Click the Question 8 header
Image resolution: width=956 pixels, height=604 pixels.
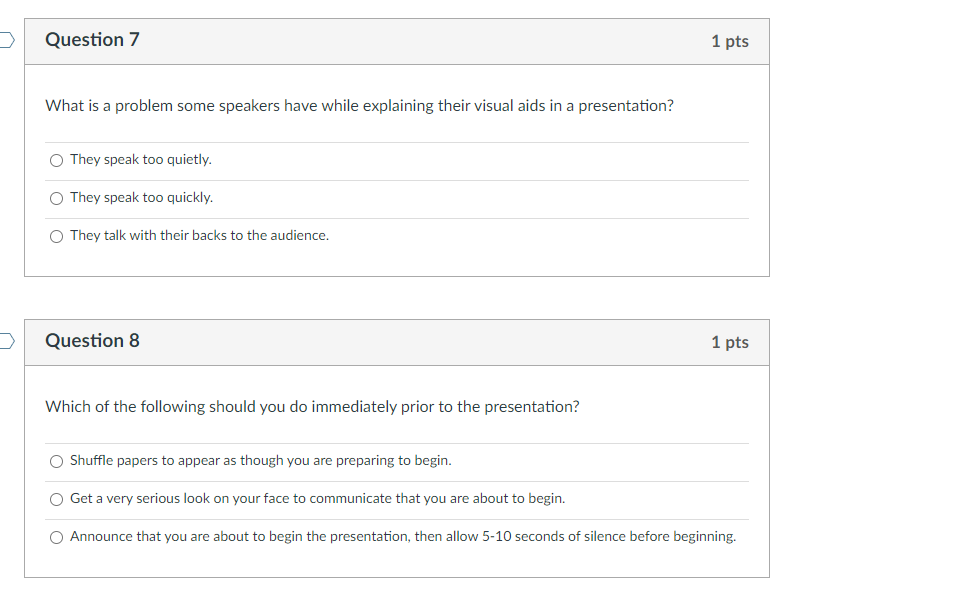pos(92,340)
